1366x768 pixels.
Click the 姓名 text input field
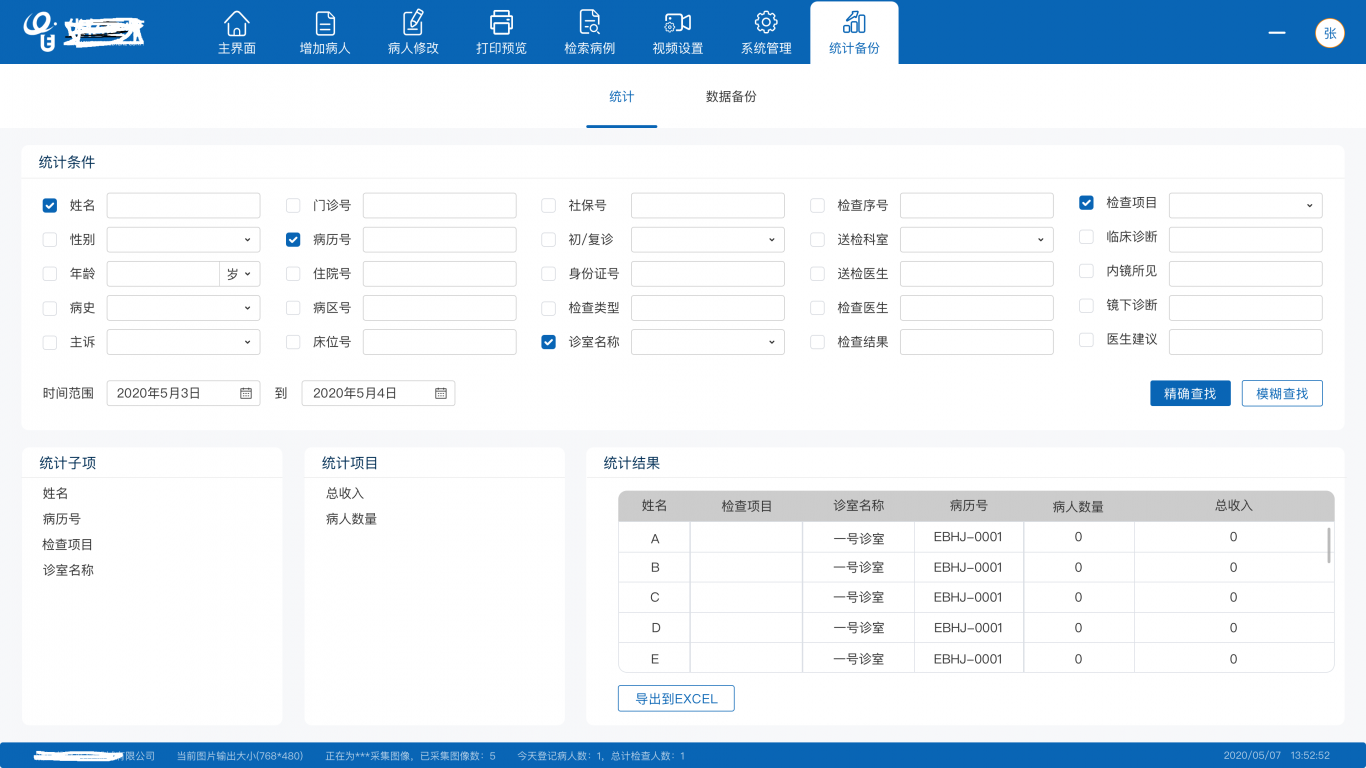point(183,205)
